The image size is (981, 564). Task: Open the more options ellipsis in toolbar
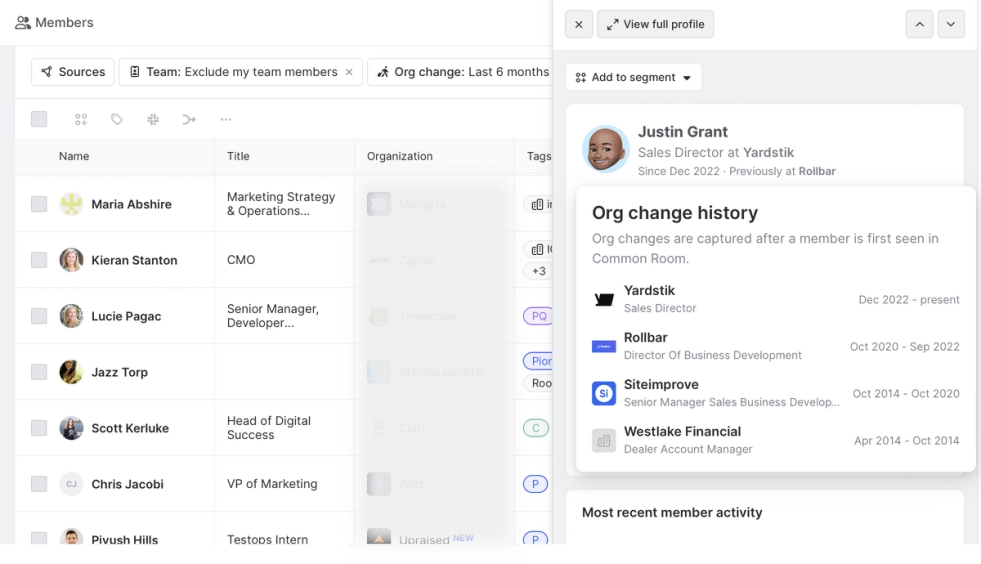click(226, 119)
